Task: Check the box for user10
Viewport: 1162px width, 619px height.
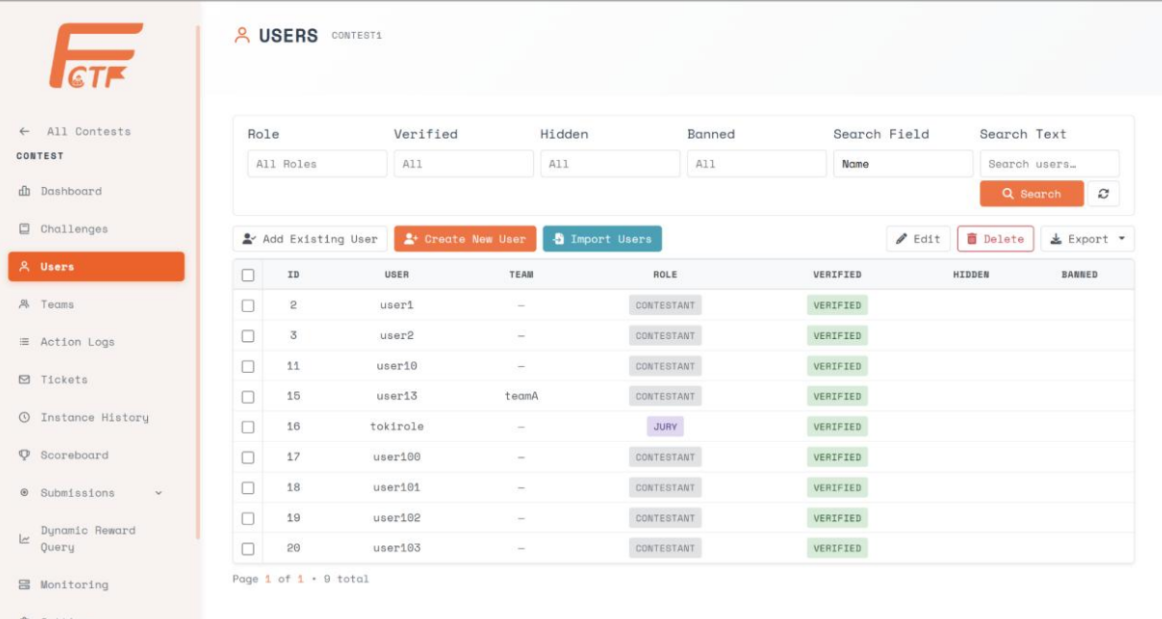Action: tap(248, 366)
